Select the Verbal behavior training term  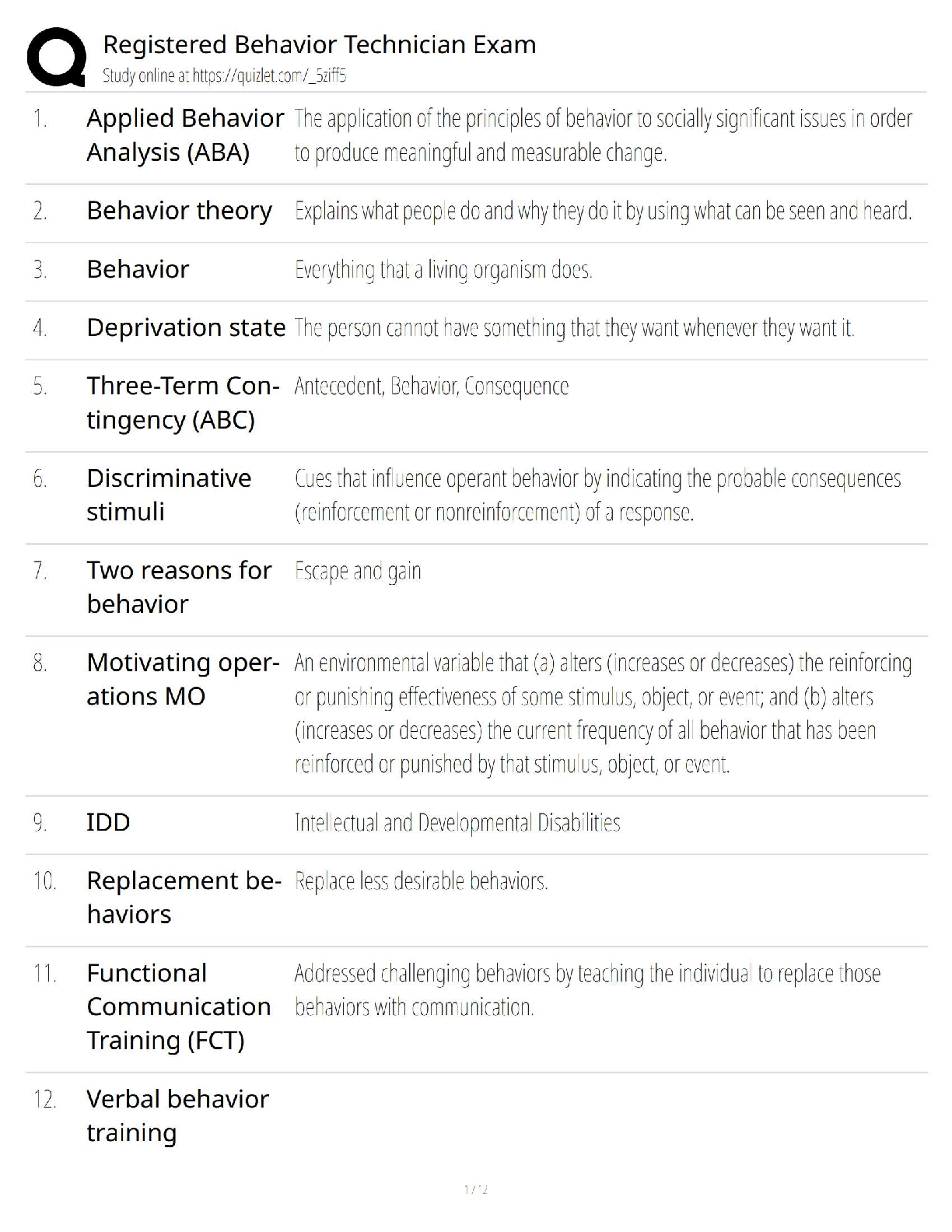pos(177,1115)
